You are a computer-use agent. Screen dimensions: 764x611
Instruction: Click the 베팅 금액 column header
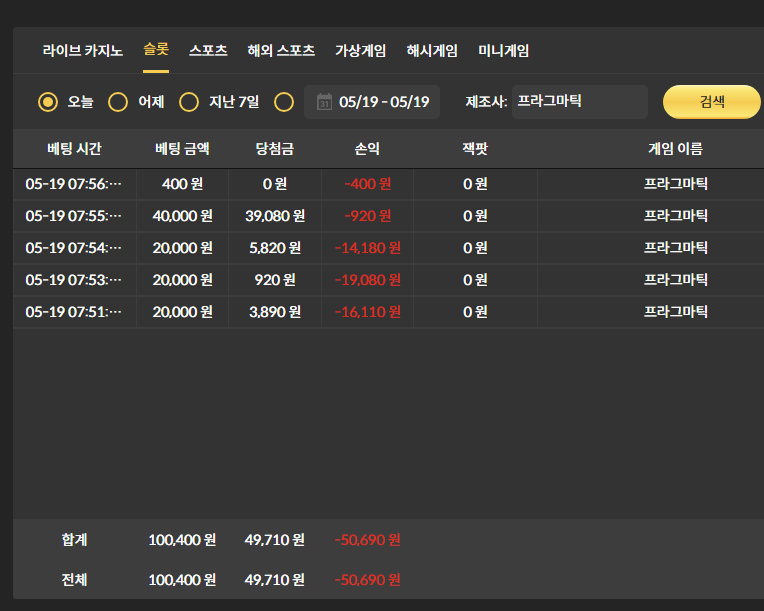point(182,149)
